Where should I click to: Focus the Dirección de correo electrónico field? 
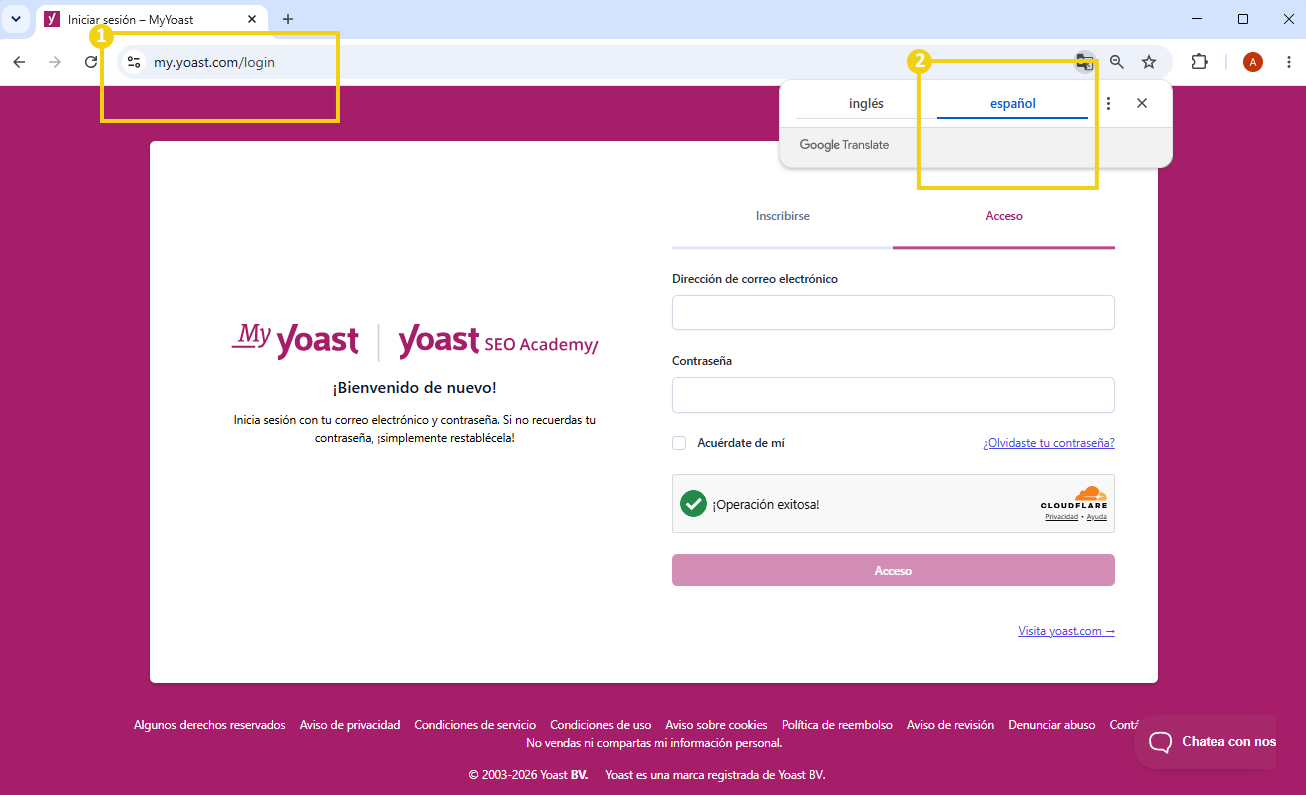[x=893, y=312]
